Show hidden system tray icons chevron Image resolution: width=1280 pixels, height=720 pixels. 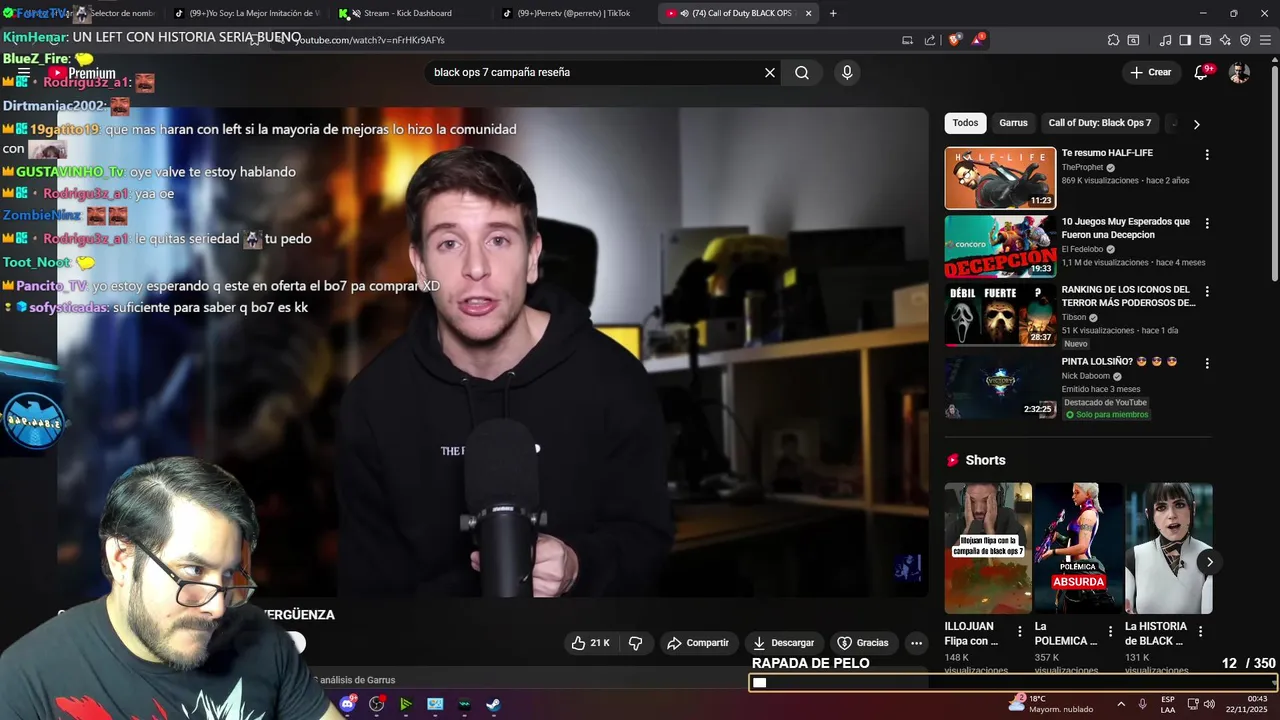(1121, 704)
